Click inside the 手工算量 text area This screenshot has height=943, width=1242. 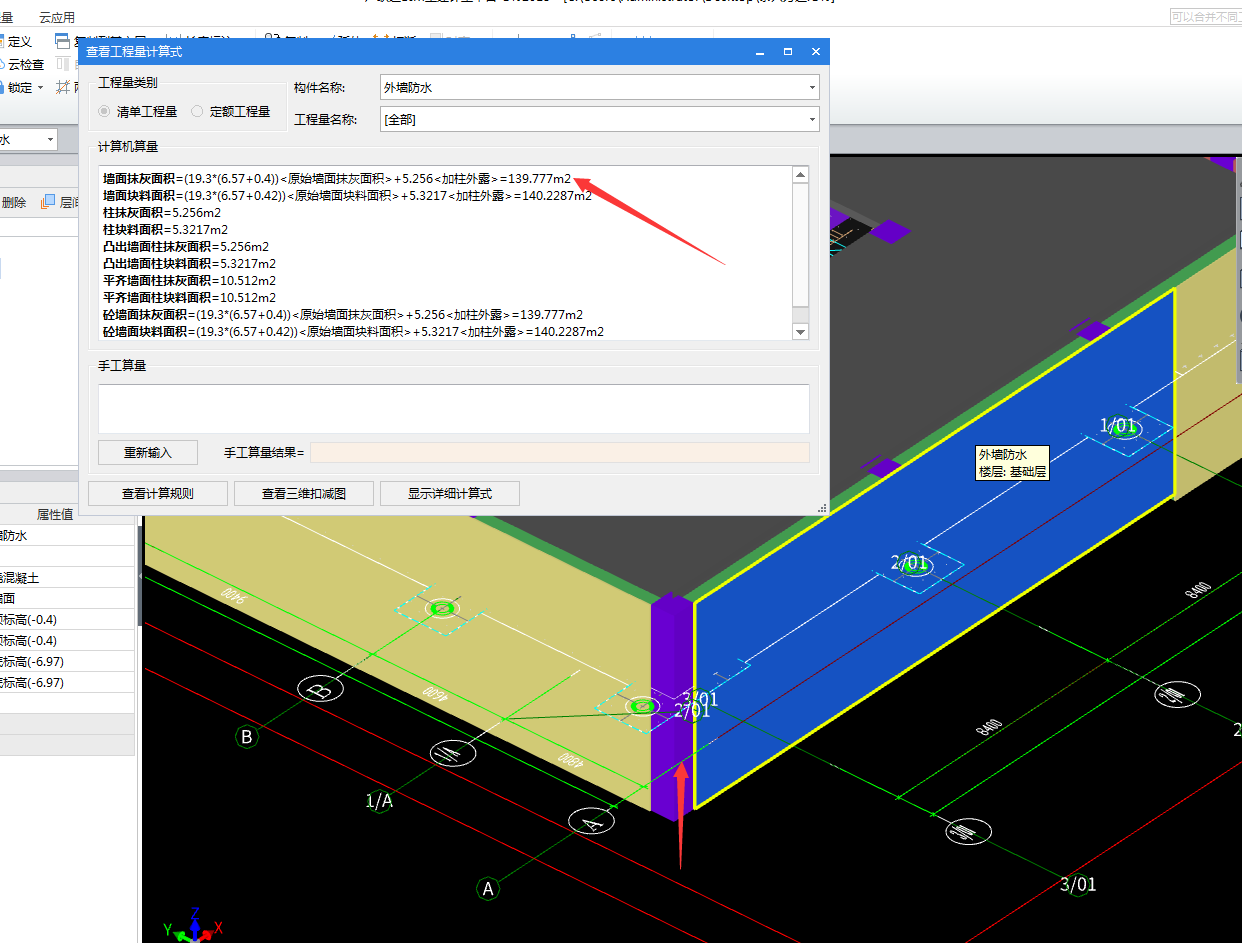coord(453,408)
